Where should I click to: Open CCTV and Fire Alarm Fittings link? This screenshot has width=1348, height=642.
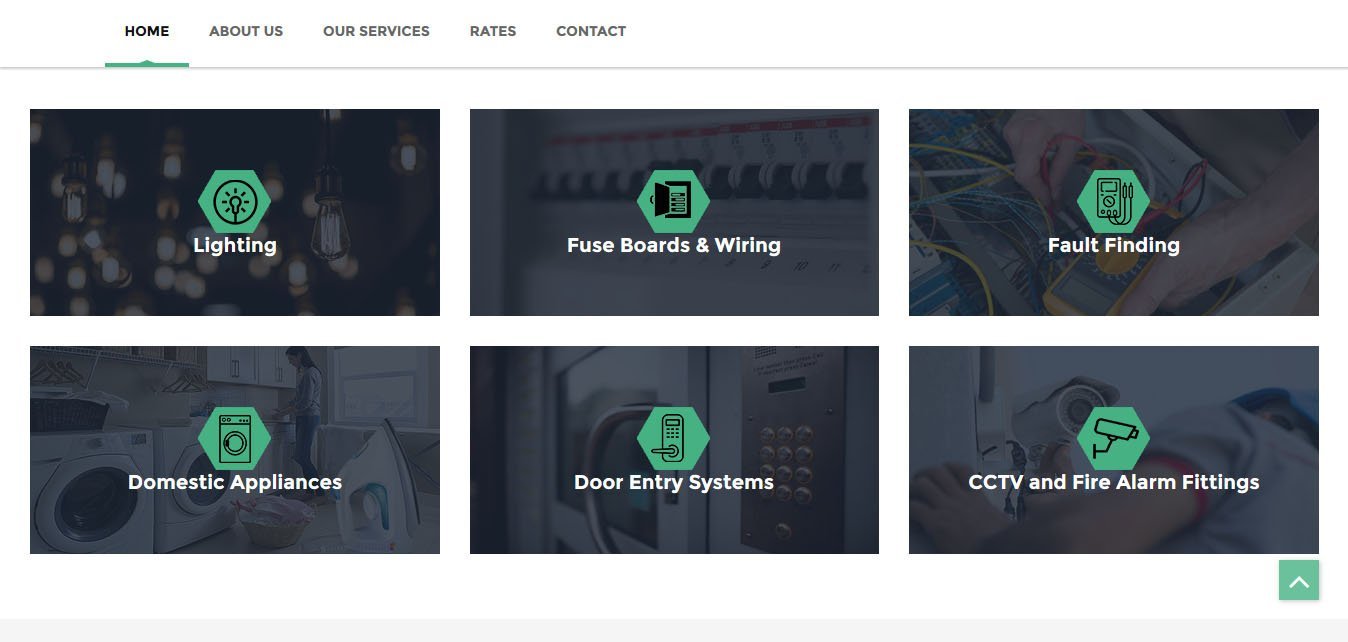click(x=1114, y=482)
